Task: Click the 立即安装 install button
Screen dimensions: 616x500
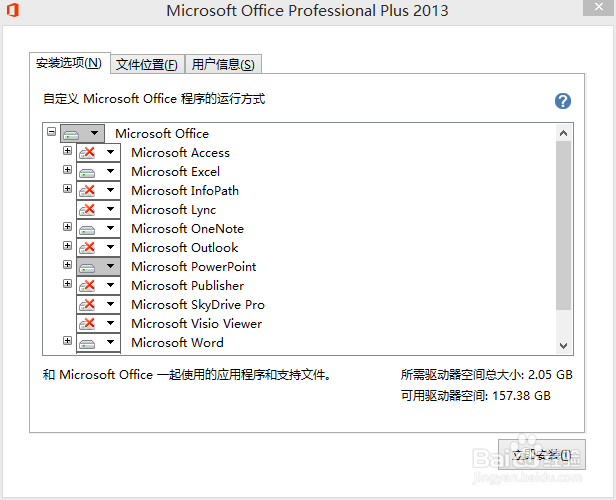Action: (x=541, y=455)
